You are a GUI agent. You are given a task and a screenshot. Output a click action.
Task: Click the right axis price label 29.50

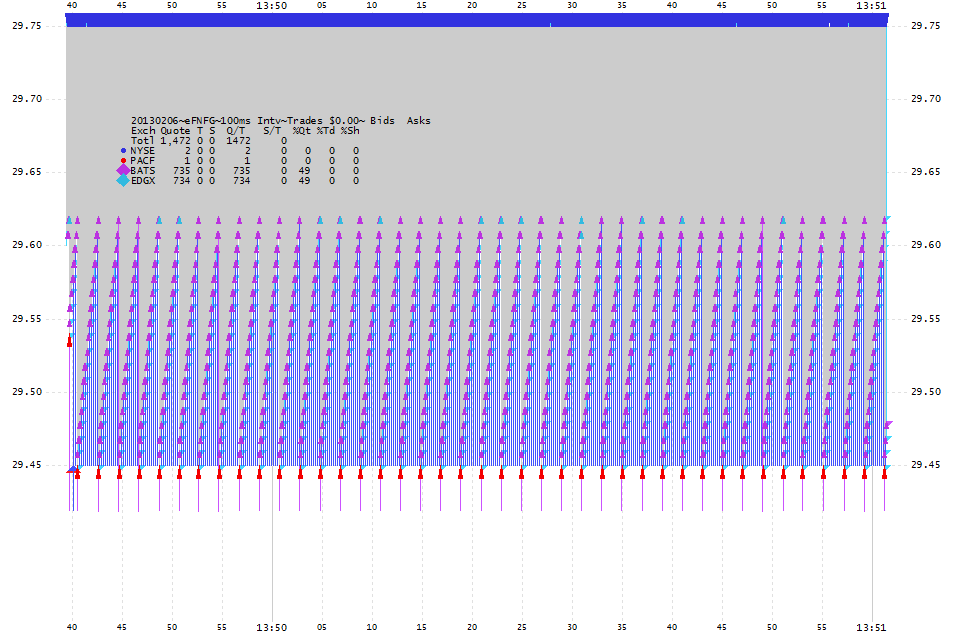[926, 392]
